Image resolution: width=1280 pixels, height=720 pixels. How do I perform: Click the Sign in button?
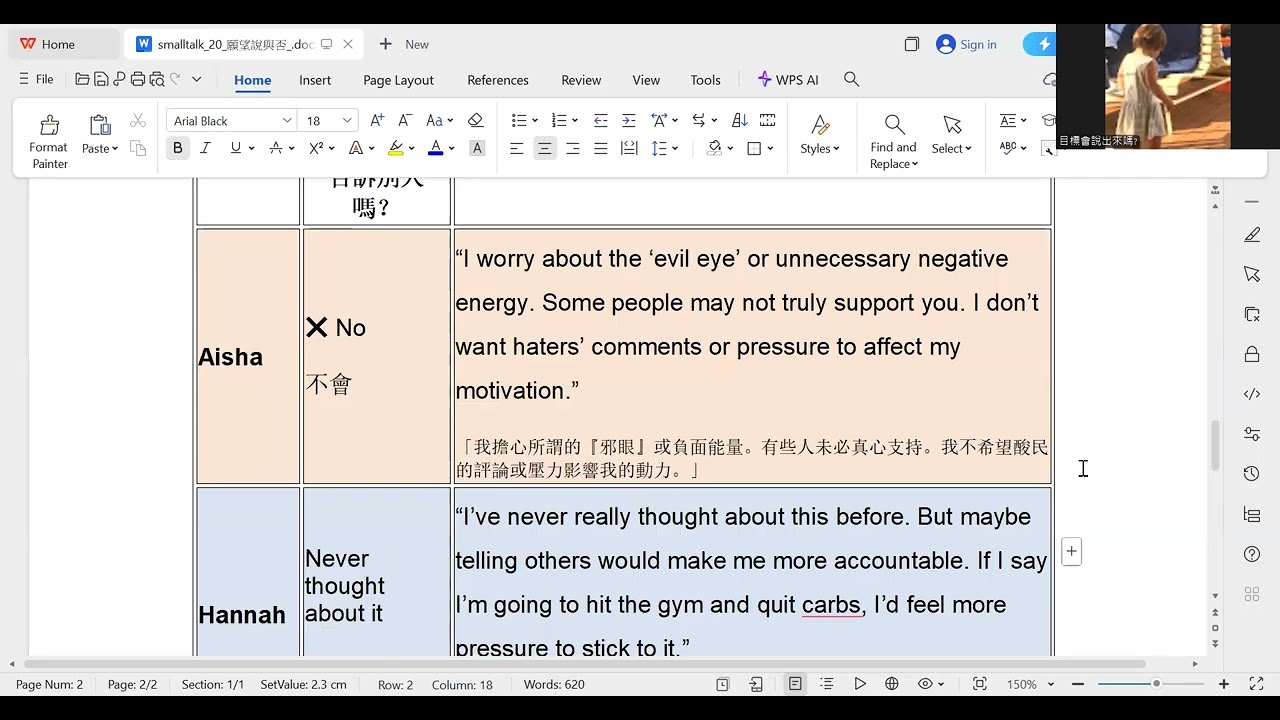tap(966, 44)
